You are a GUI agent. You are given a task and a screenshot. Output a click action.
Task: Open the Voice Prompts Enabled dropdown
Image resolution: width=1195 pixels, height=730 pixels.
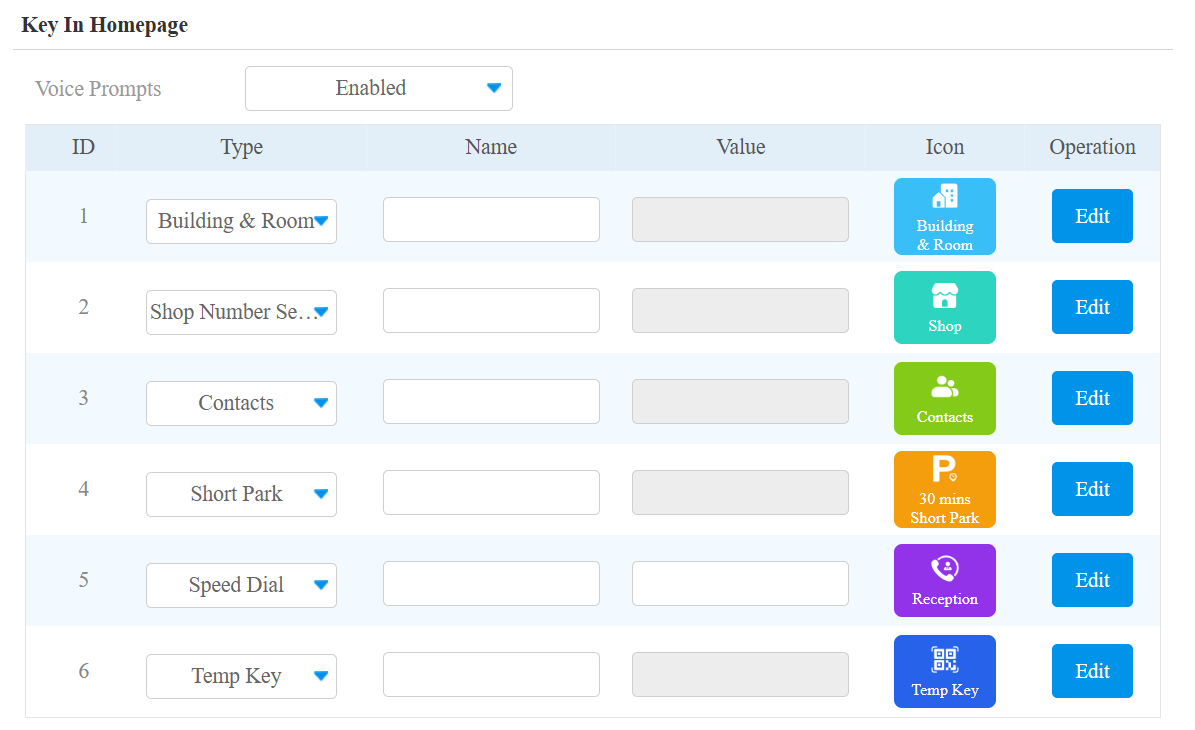pyautogui.click(x=379, y=88)
